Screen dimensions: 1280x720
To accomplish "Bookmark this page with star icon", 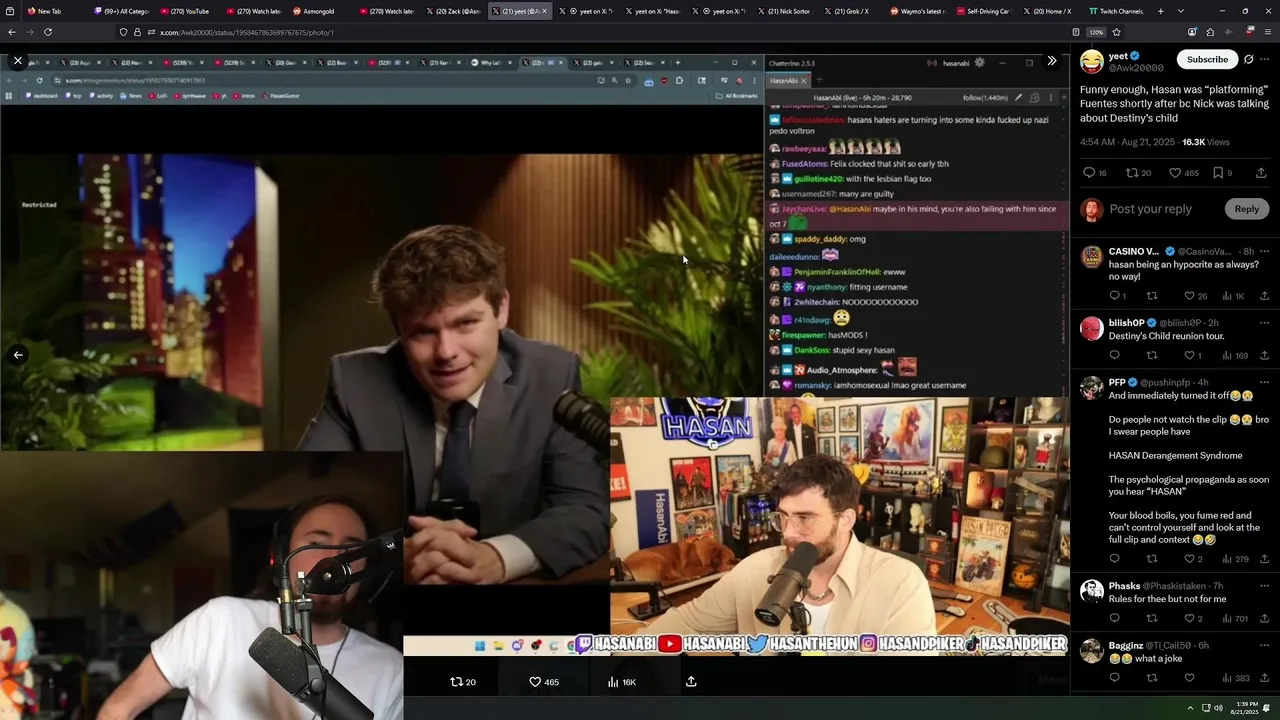I will coord(1116,32).
